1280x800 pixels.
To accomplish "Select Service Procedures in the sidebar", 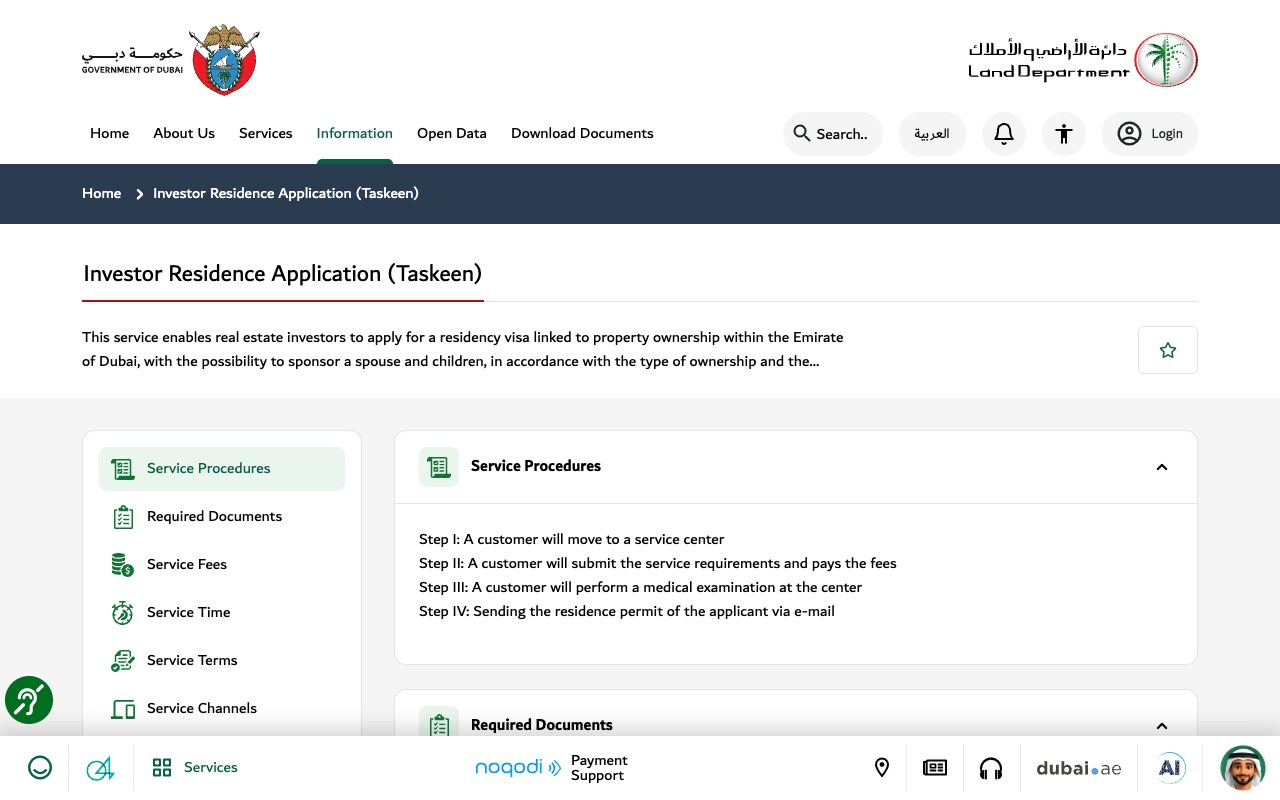I will click(222, 469).
